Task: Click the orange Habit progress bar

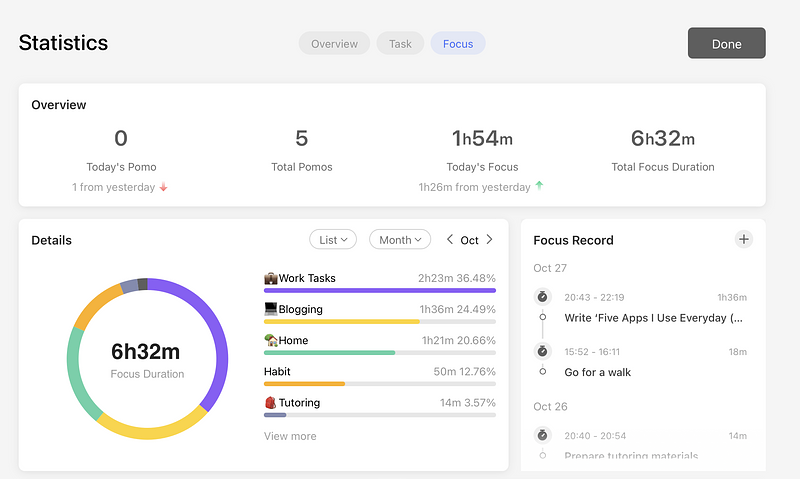Action: [x=304, y=384]
